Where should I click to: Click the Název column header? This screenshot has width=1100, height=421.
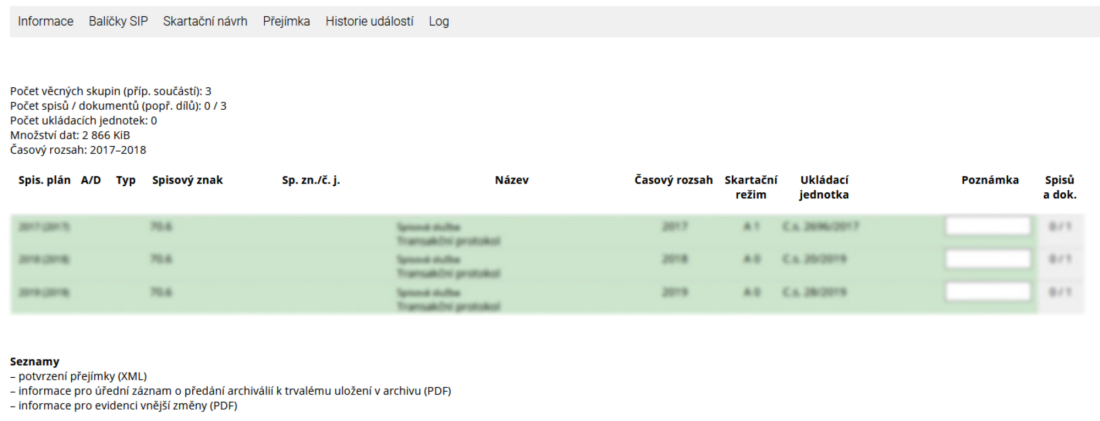coord(511,180)
